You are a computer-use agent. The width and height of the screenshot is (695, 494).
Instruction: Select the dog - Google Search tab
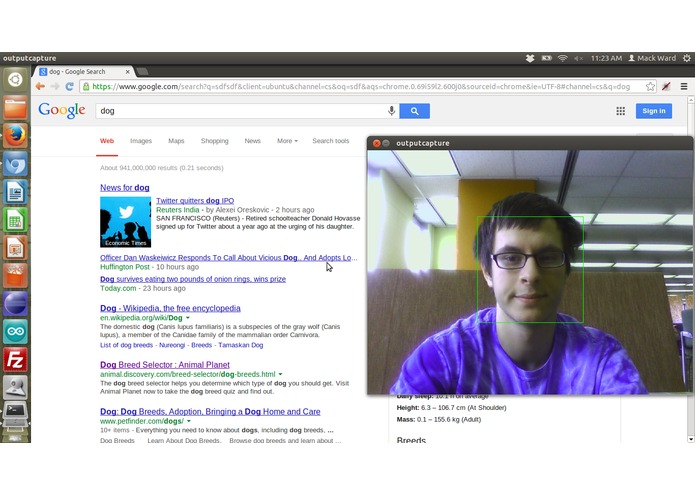[x=82, y=71]
